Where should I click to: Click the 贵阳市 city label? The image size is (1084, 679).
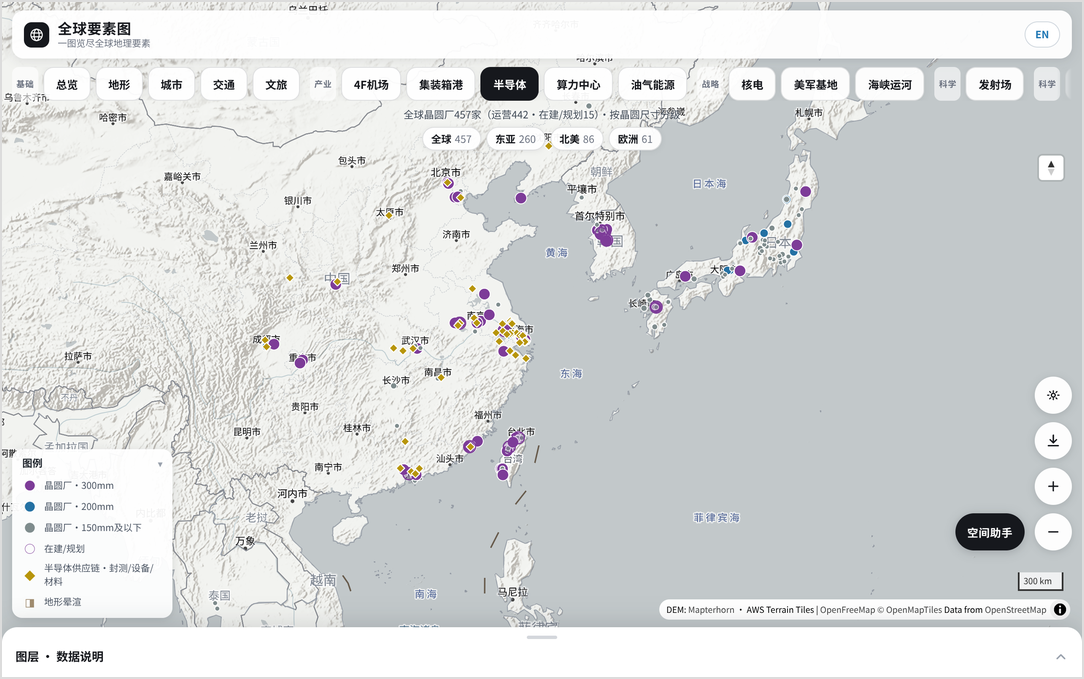point(305,407)
